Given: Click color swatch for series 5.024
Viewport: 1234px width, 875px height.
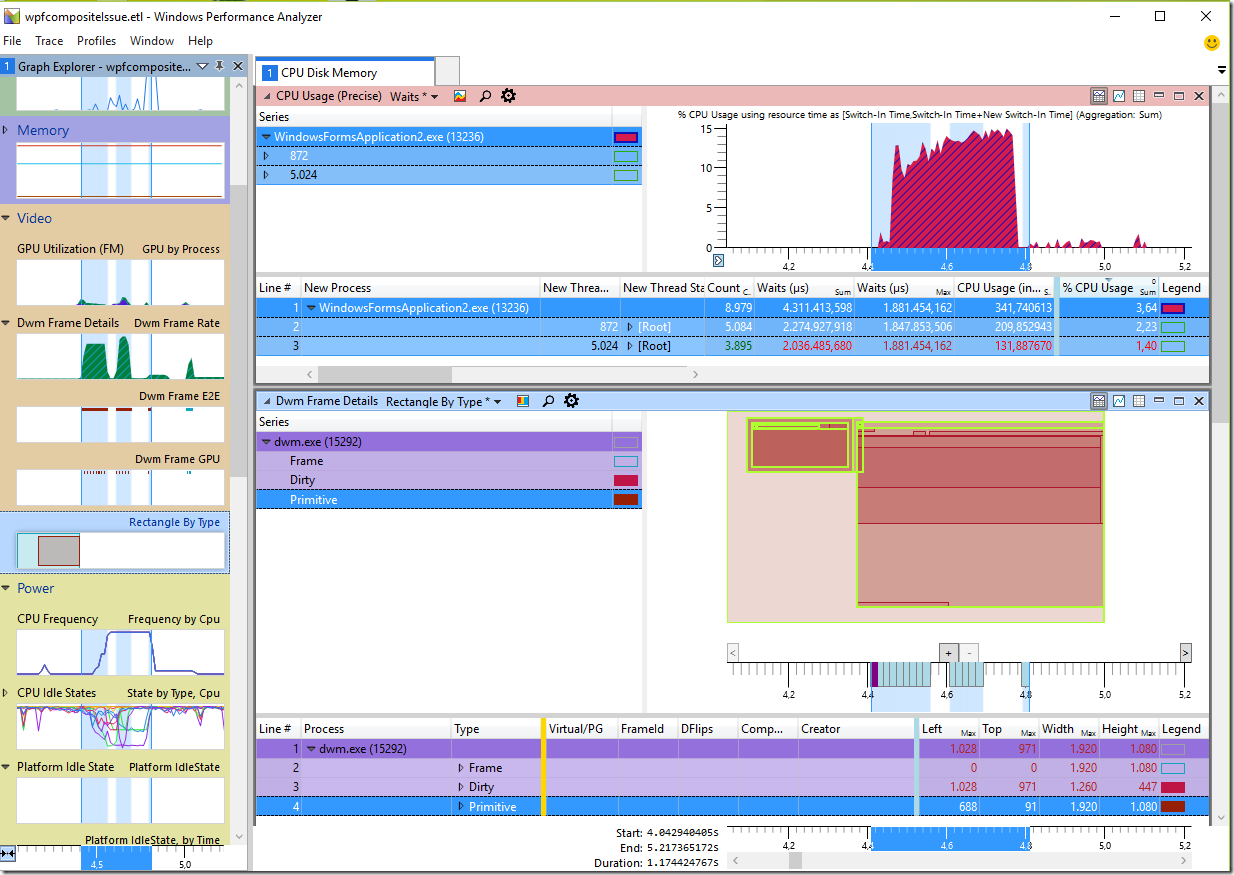Looking at the screenshot, I should [625, 175].
